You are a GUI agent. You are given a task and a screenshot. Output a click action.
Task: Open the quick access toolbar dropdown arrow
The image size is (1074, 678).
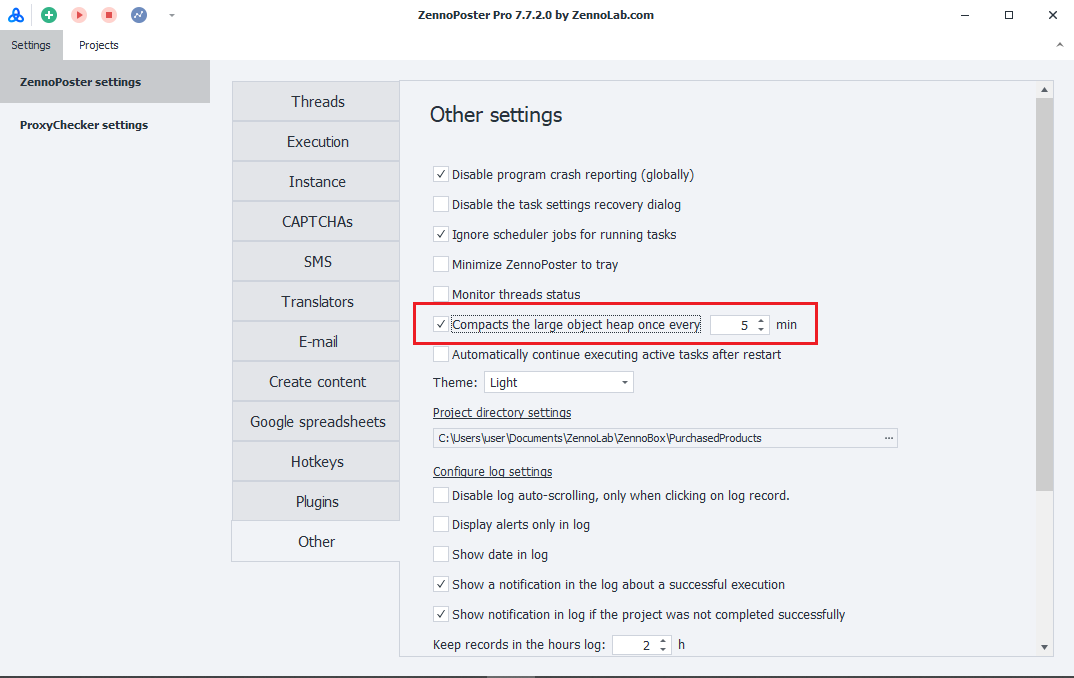point(172,15)
